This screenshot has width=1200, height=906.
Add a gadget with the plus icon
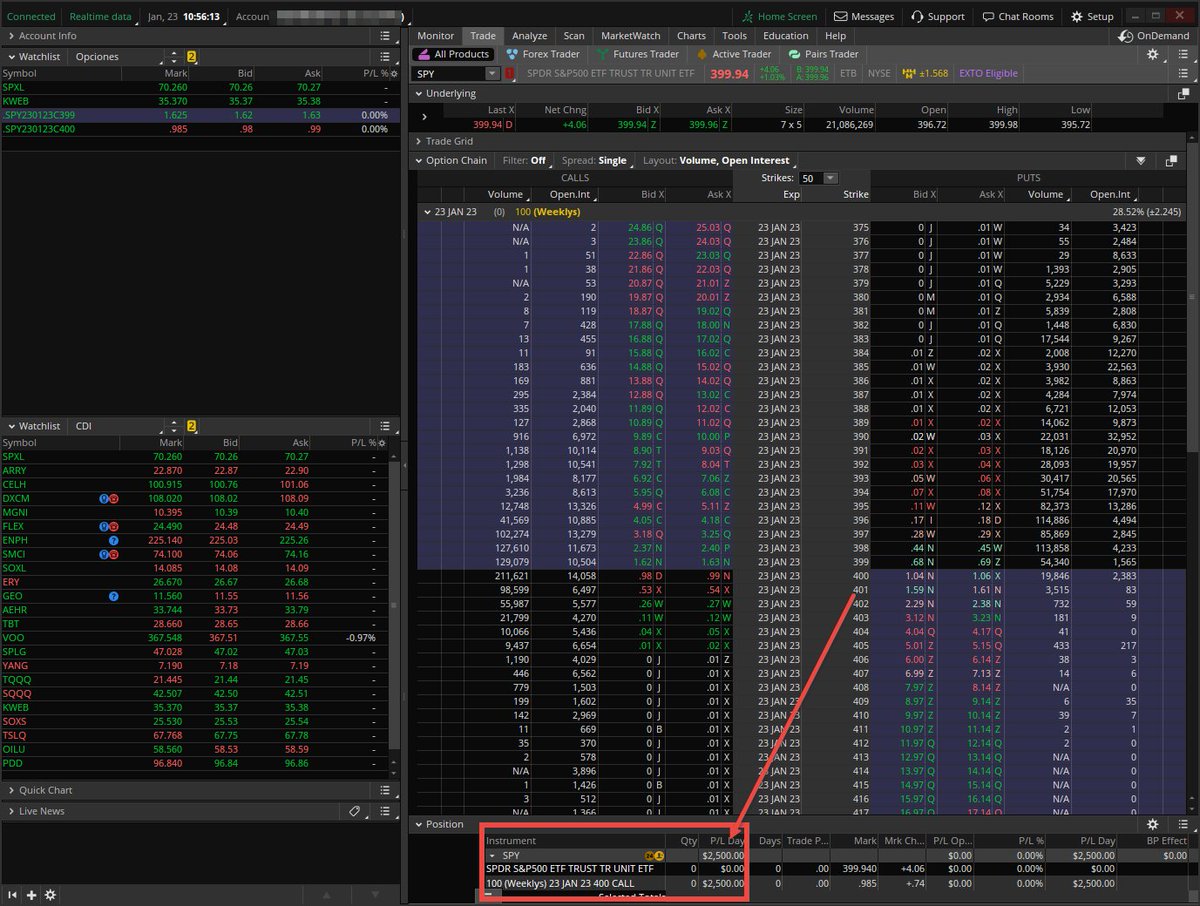point(32,894)
